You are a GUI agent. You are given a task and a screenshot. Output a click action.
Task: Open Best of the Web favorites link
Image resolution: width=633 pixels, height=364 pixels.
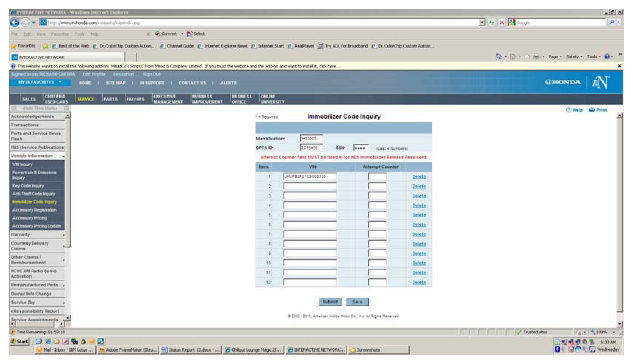71,46
